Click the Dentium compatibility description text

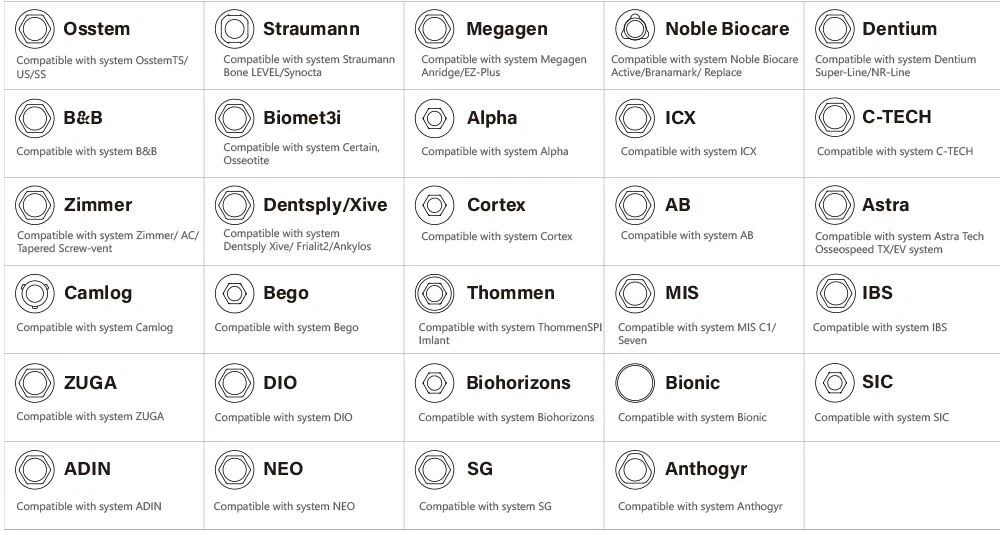[895, 66]
